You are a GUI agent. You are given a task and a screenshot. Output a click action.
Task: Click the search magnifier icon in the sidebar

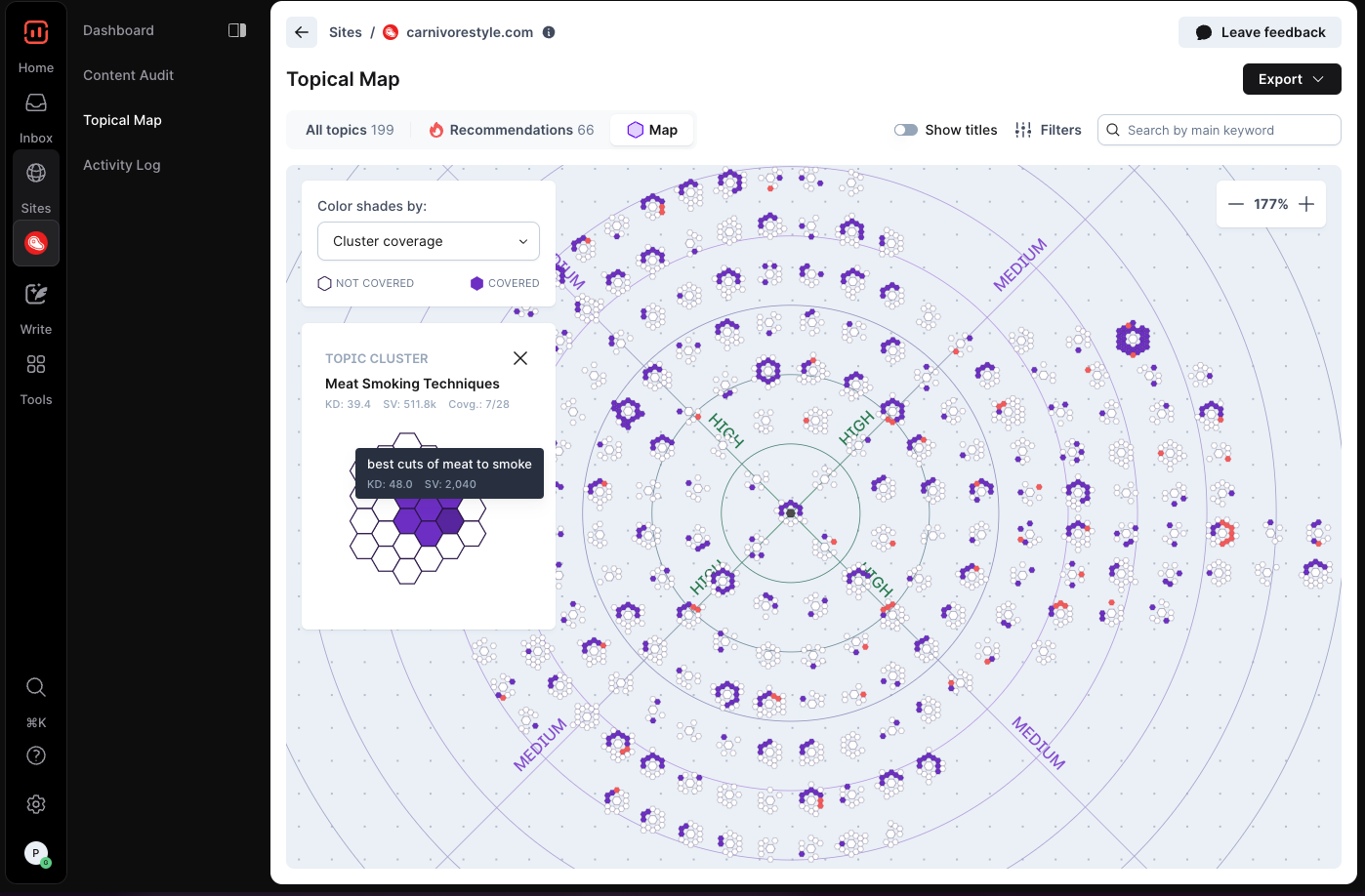(36, 687)
